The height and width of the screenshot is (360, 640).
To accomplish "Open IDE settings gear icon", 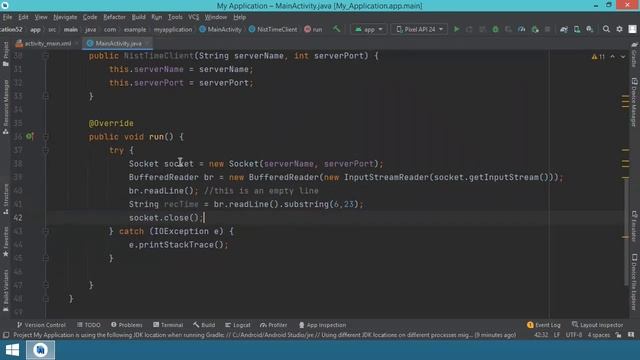I will tap(619, 29).
